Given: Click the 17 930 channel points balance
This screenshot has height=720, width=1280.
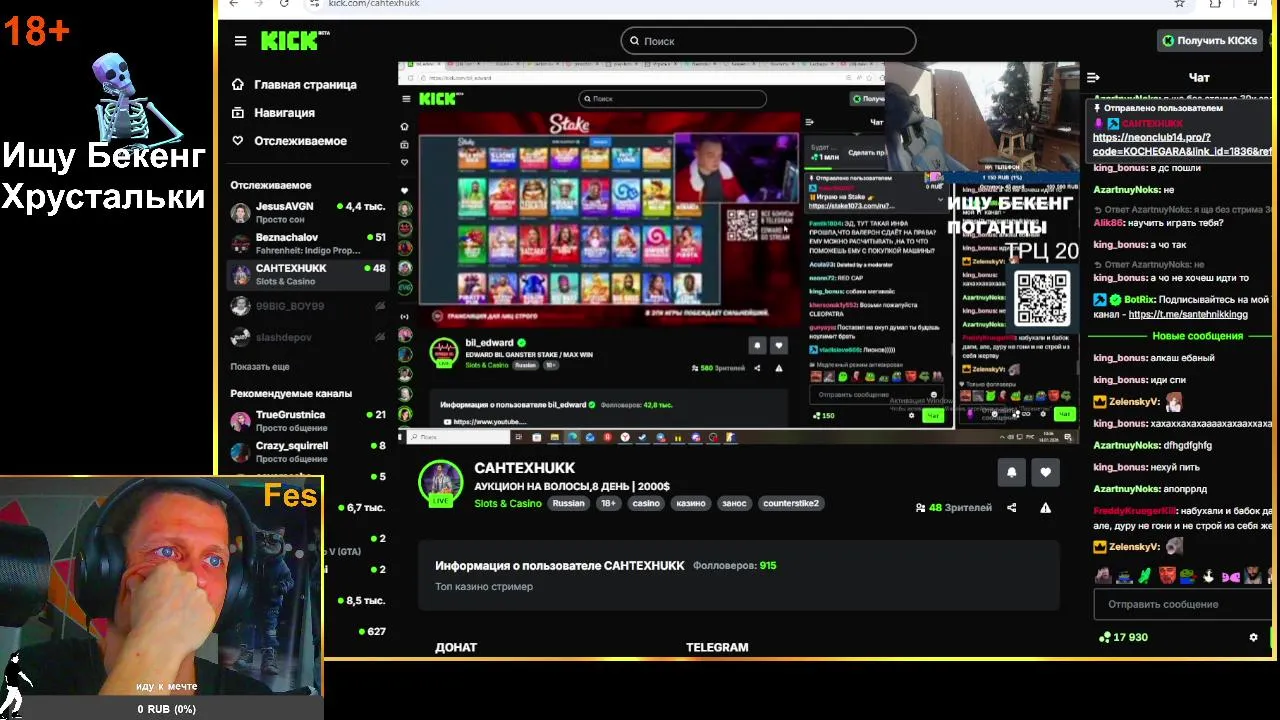Looking at the screenshot, I should [x=1123, y=637].
